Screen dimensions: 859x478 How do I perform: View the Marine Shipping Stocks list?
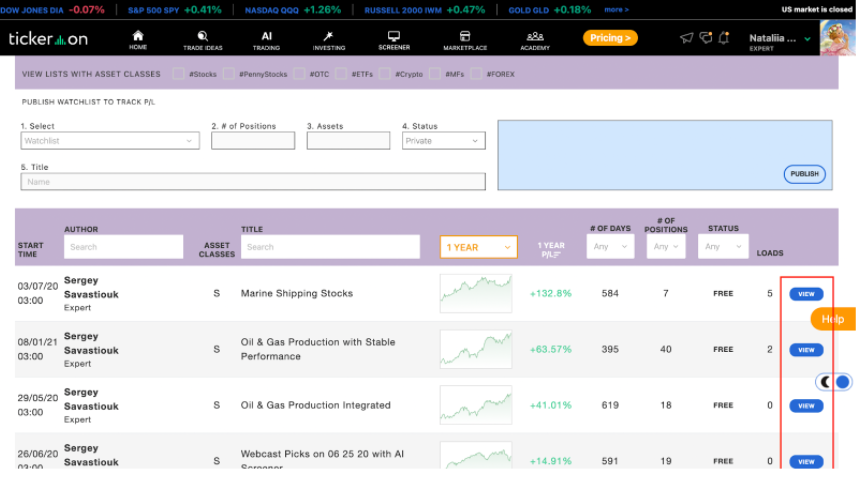point(806,294)
